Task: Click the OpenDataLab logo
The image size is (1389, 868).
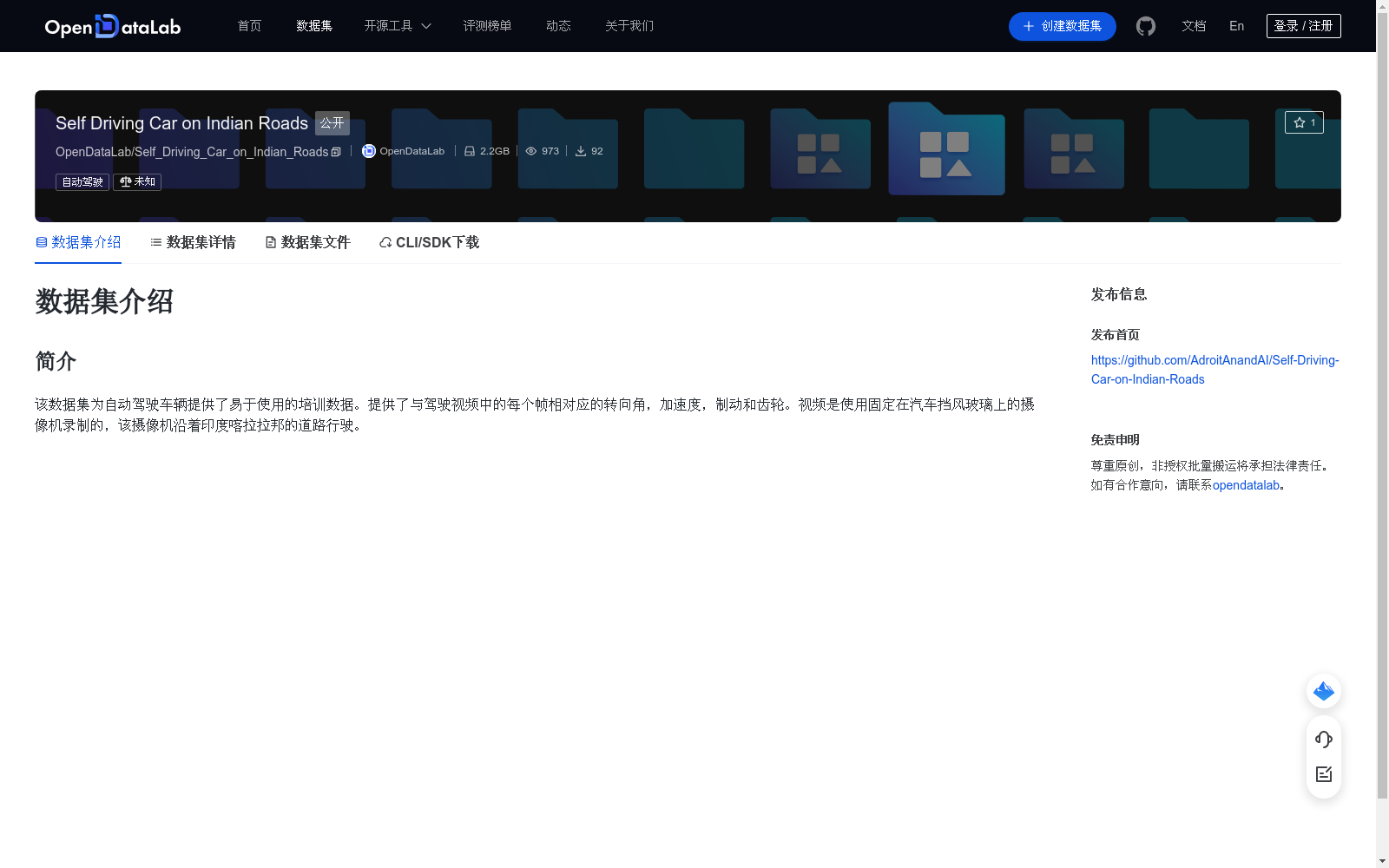Action: [113, 26]
